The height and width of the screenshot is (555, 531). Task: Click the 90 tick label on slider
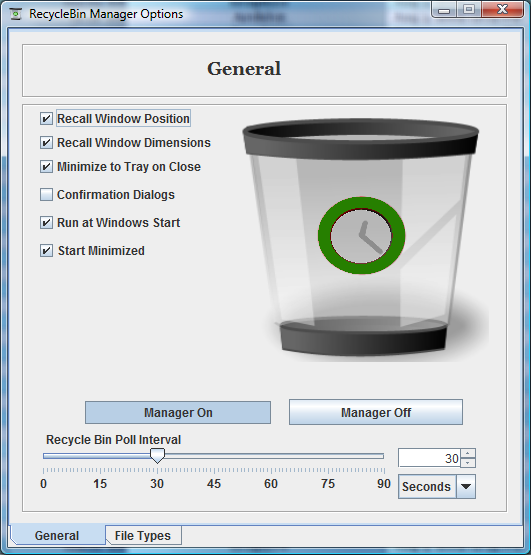384,484
